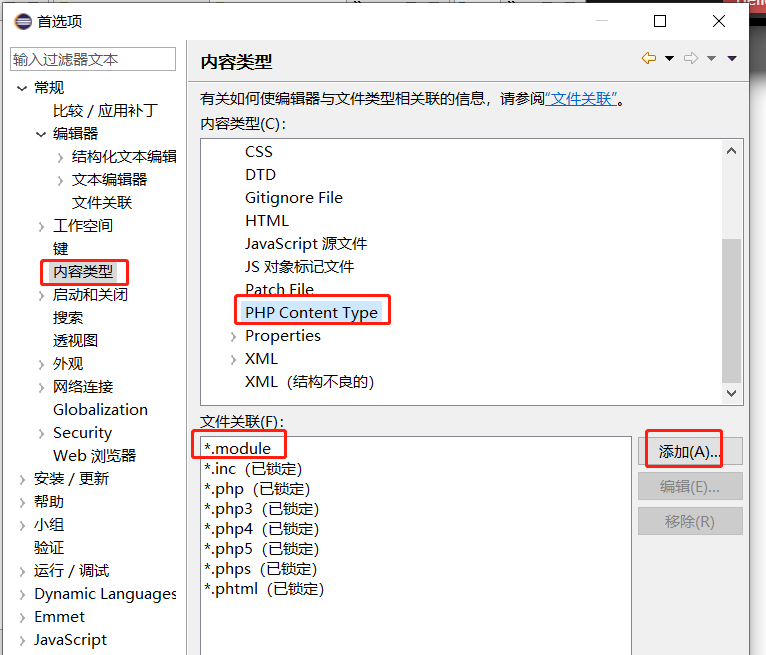Open the 文件关联 hyperlink
766x655 pixels.
click(581, 99)
